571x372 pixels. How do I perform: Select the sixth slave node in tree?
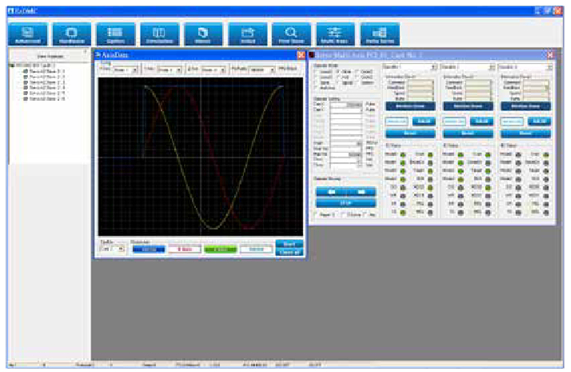[44, 99]
